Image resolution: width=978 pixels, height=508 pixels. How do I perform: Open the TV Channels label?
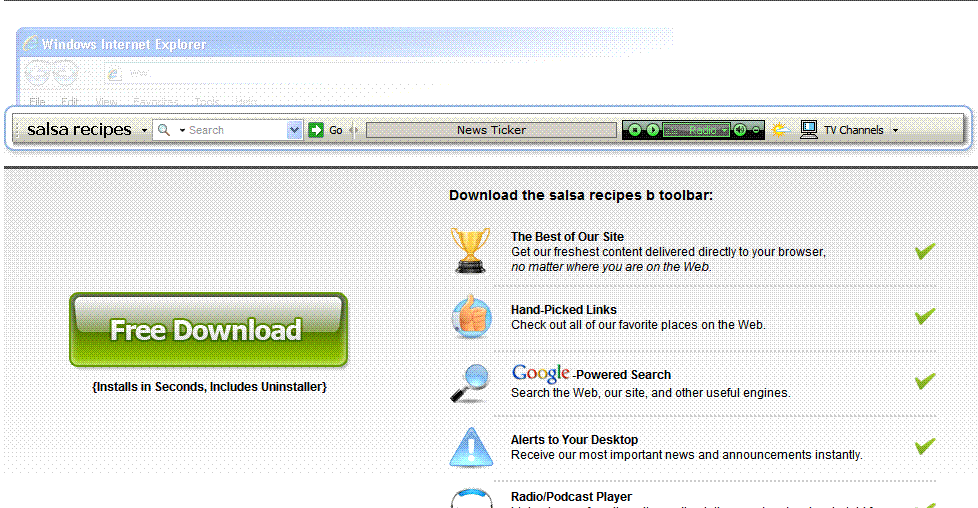854,130
